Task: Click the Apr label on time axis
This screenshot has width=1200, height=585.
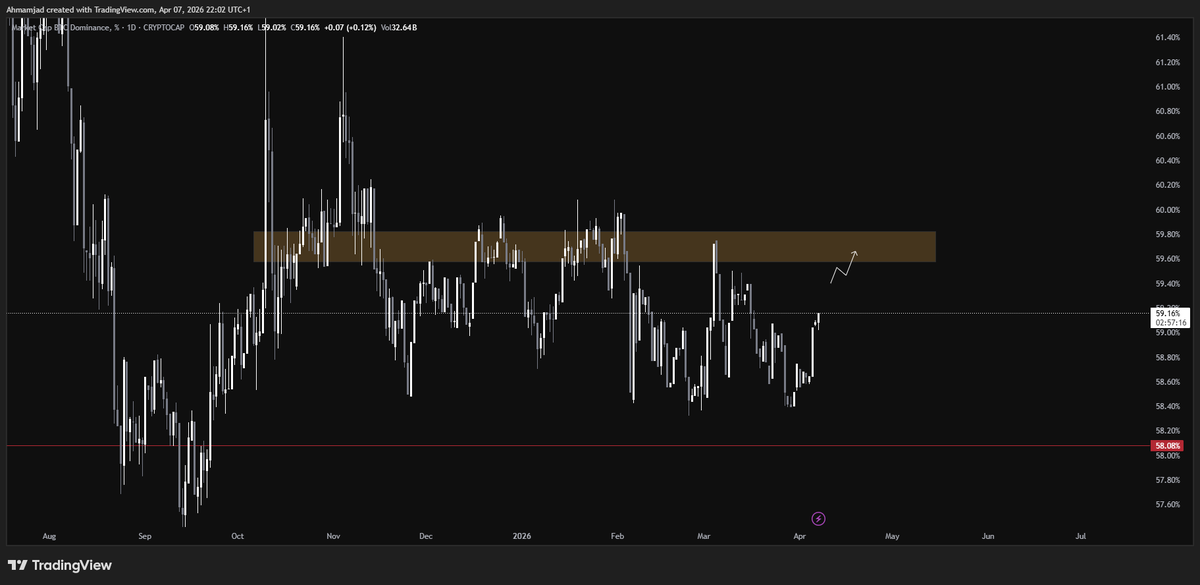Action: pos(799,536)
